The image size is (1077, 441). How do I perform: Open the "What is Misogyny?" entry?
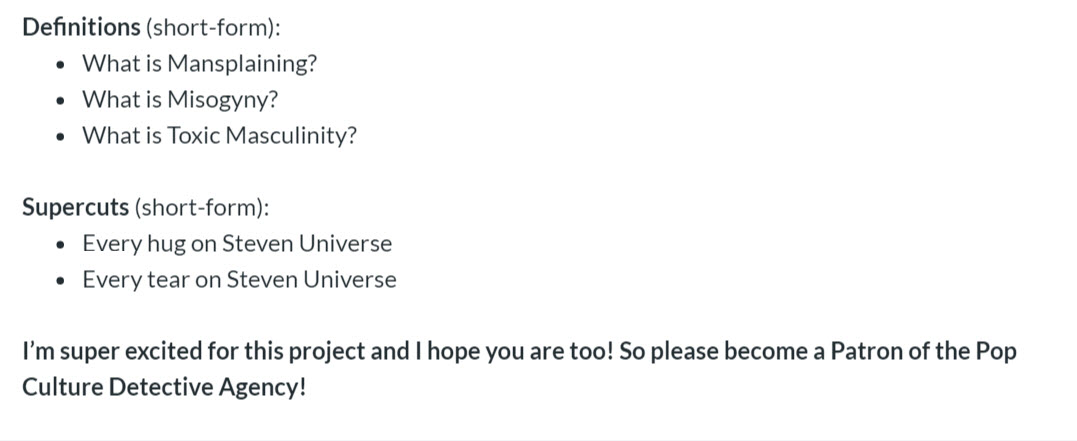(181, 100)
